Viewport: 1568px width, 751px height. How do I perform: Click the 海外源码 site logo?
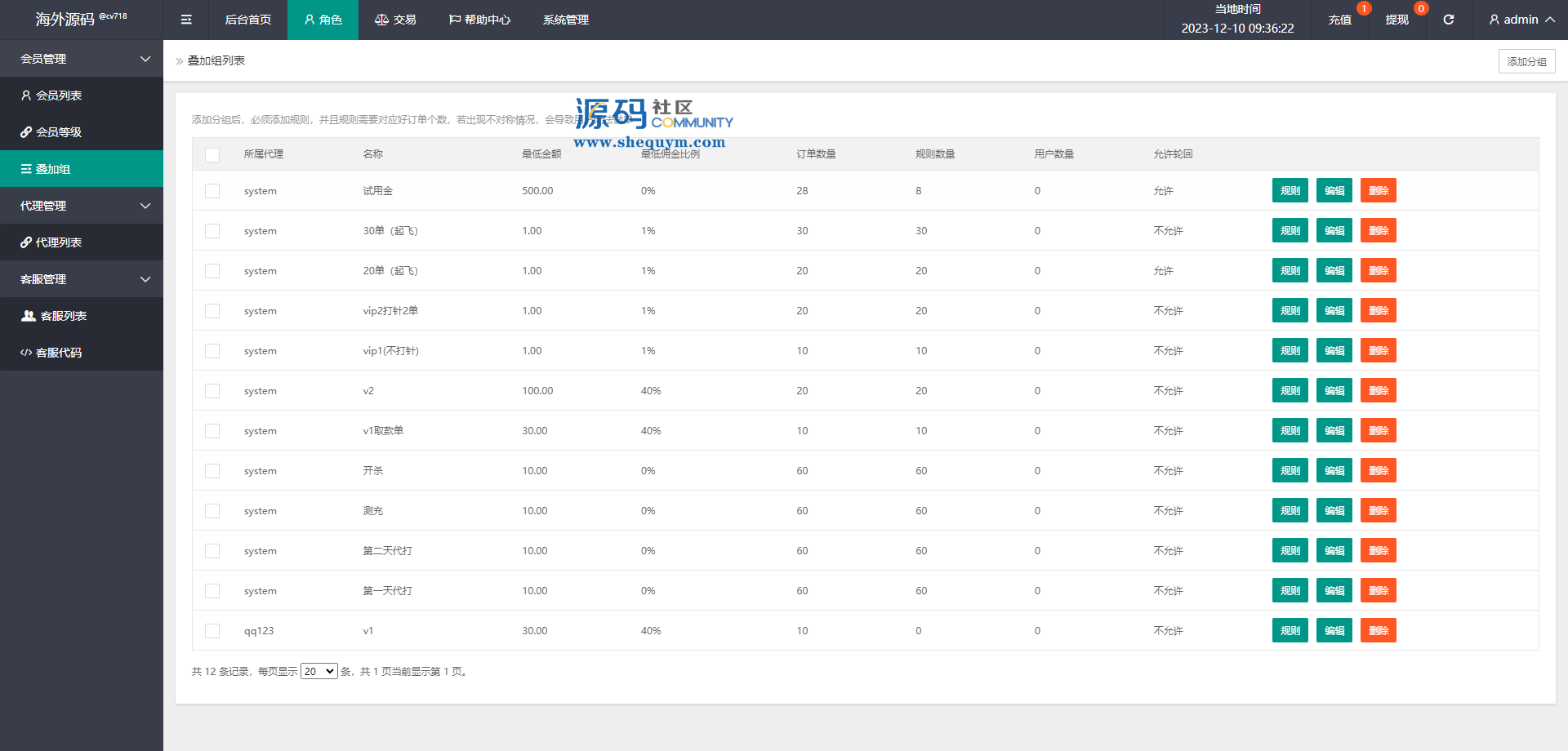[81, 19]
